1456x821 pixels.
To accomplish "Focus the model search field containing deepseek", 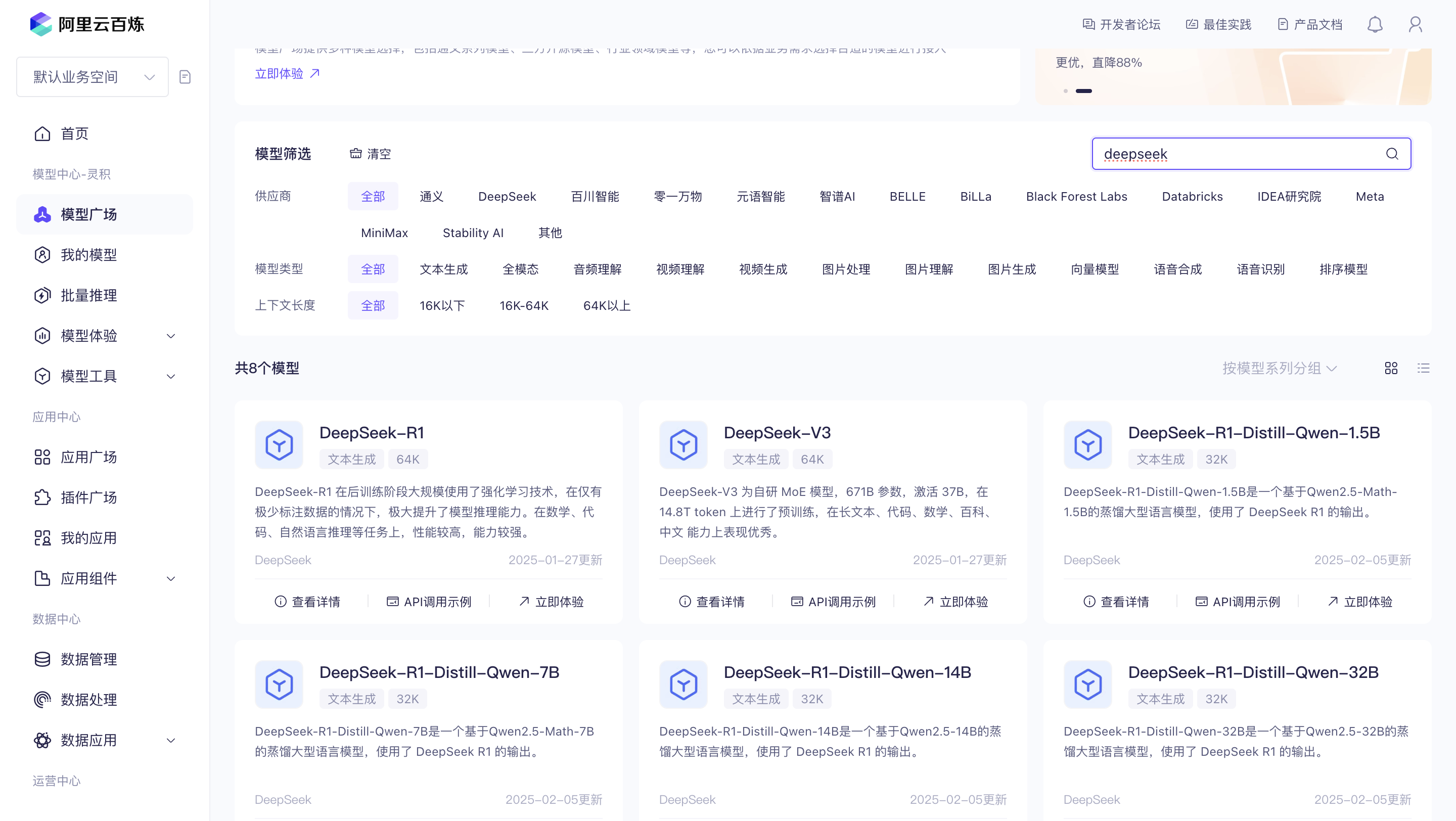I will (x=1251, y=154).
